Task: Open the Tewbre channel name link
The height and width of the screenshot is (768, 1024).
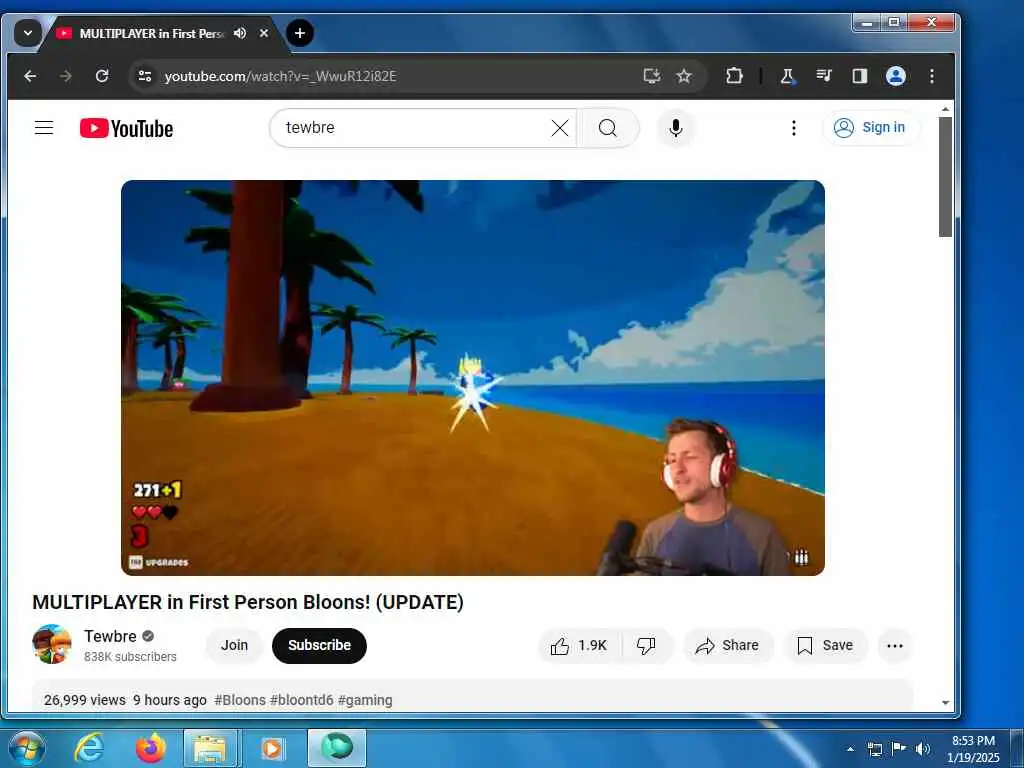Action: pos(110,636)
